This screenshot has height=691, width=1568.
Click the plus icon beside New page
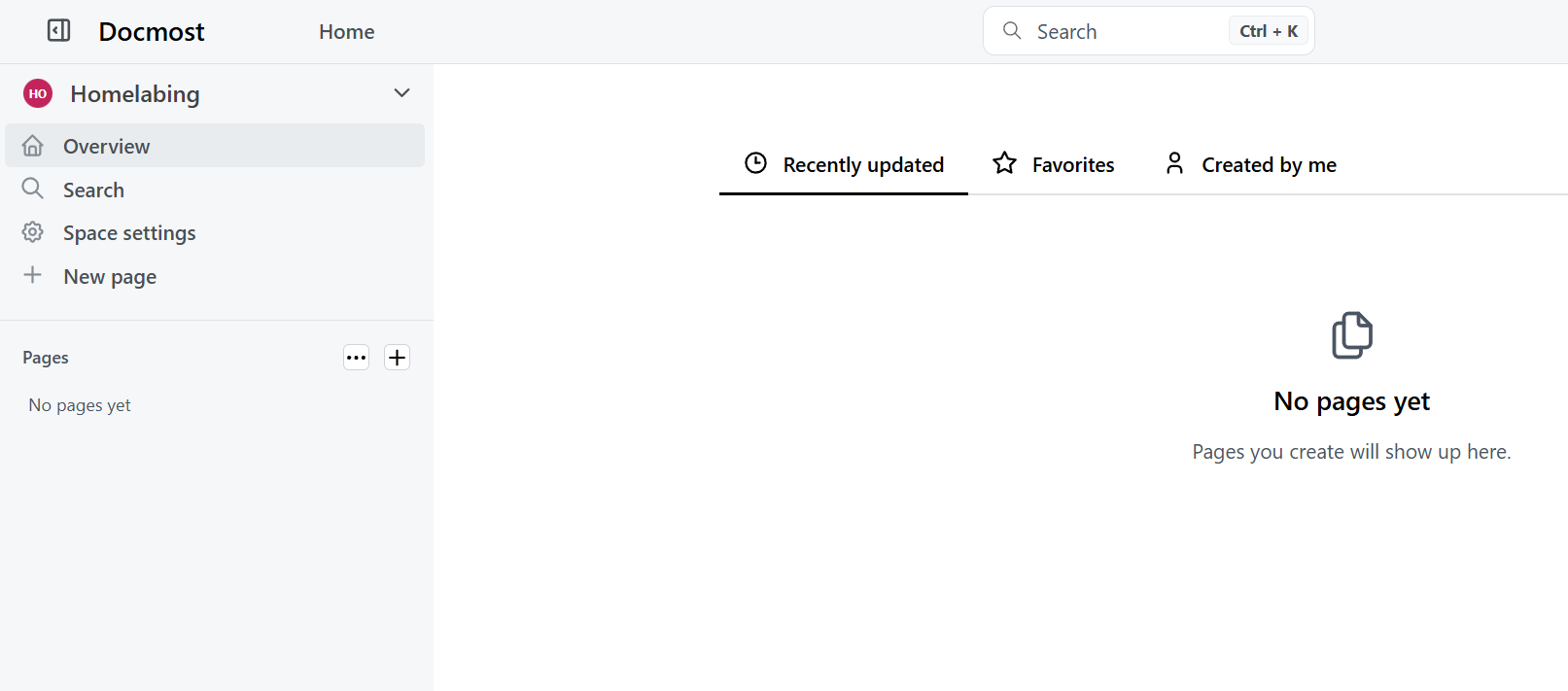[33, 275]
